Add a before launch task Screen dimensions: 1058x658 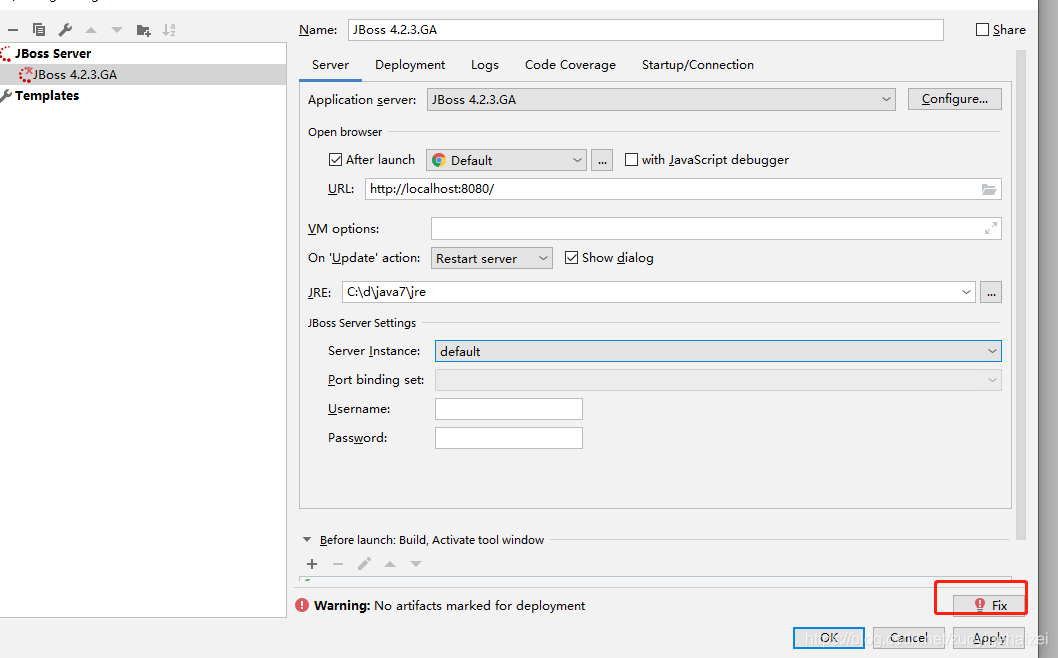(x=312, y=564)
